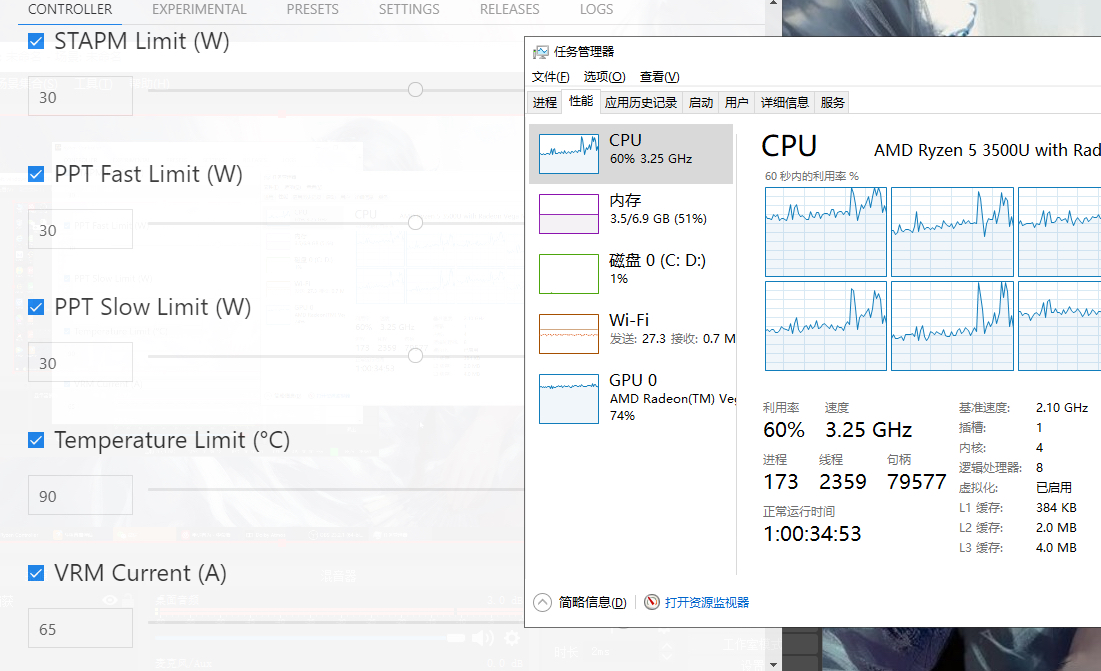This screenshot has width=1101, height=671.
Task: Click the 2359 thread count value
Action: click(x=843, y=481)
